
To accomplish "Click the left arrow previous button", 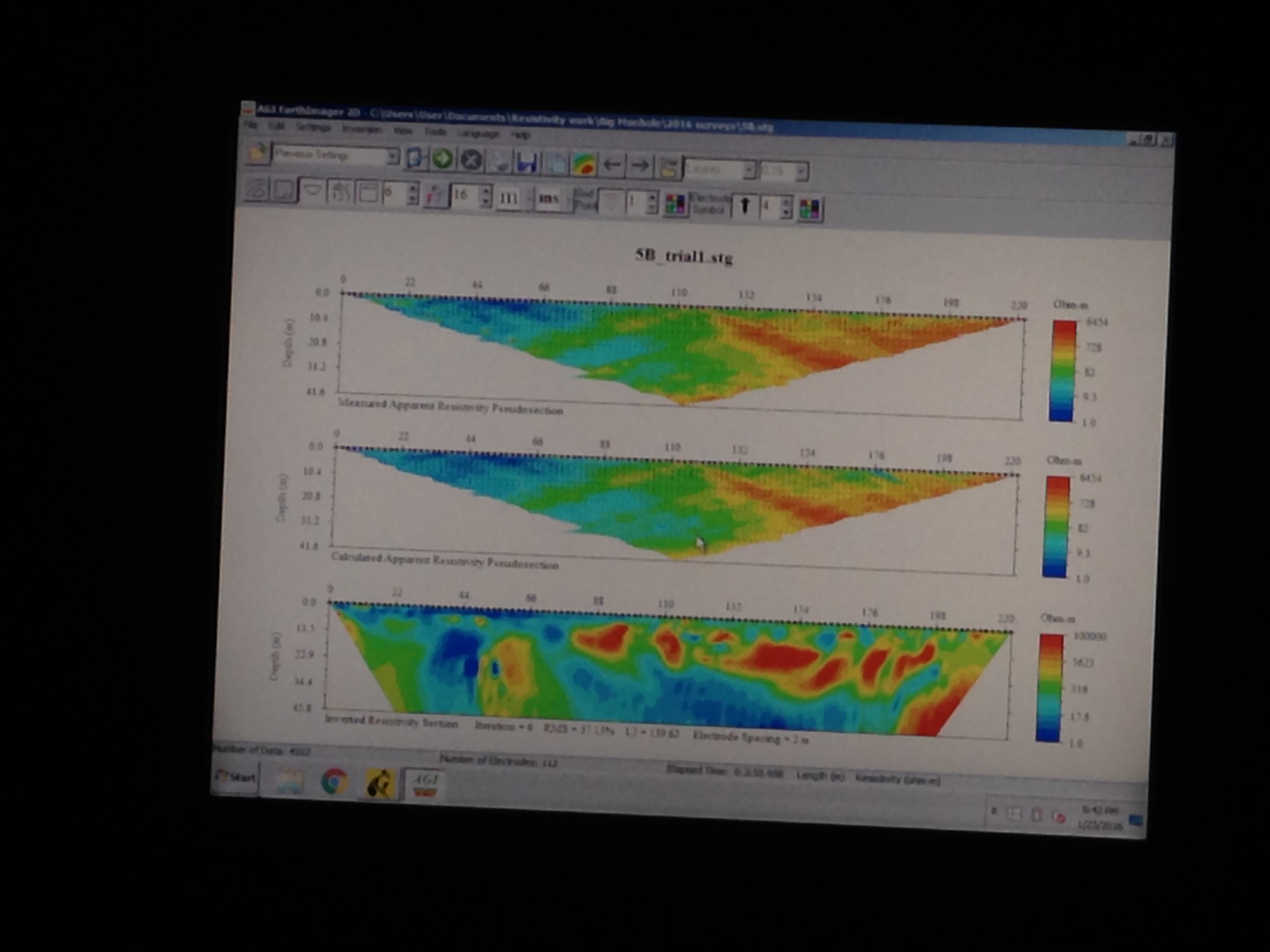I will click(612, 166).
